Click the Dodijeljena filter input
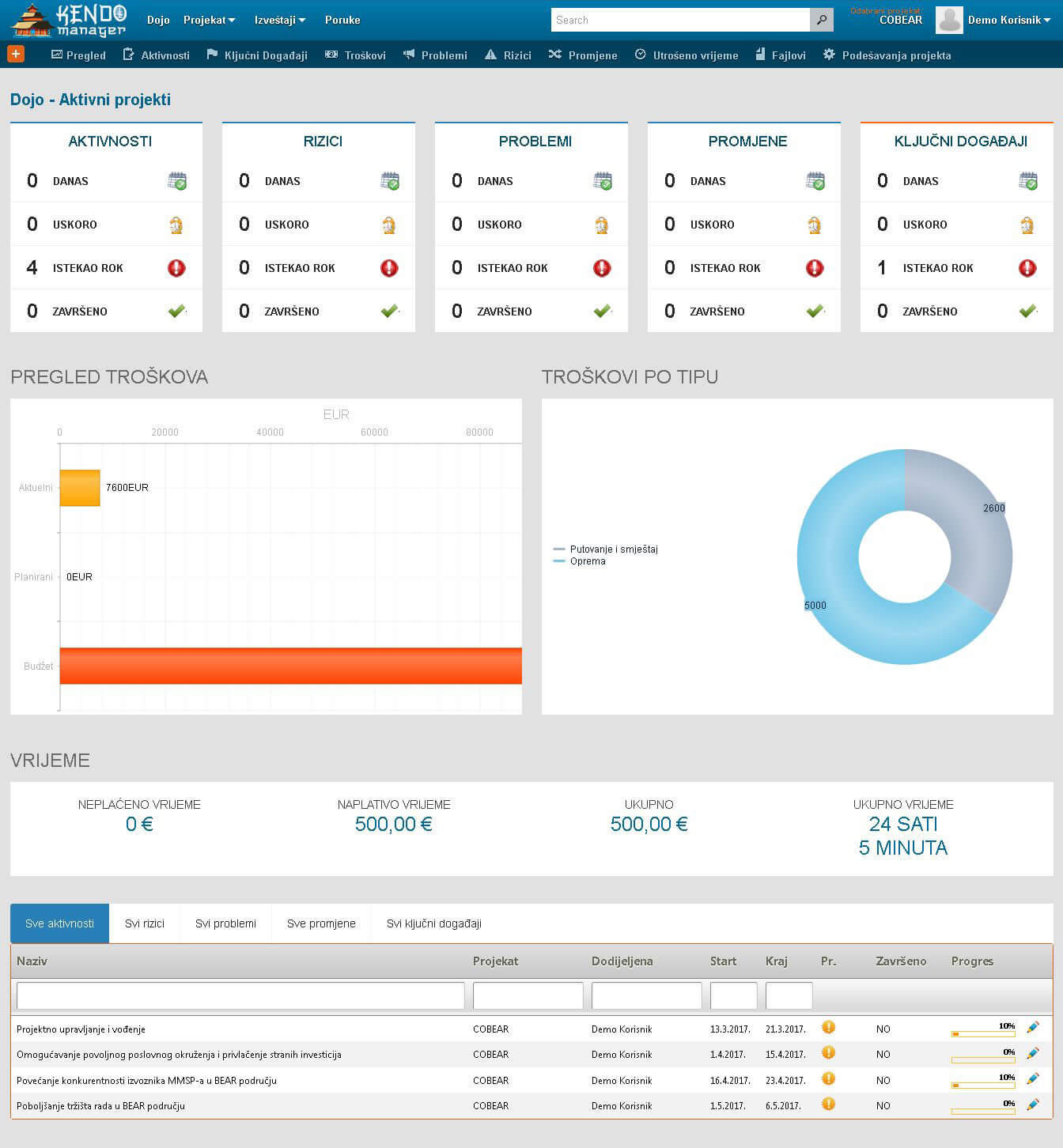The height and width of the screenshot is (1148, 1063). click(x=646, y=995)
